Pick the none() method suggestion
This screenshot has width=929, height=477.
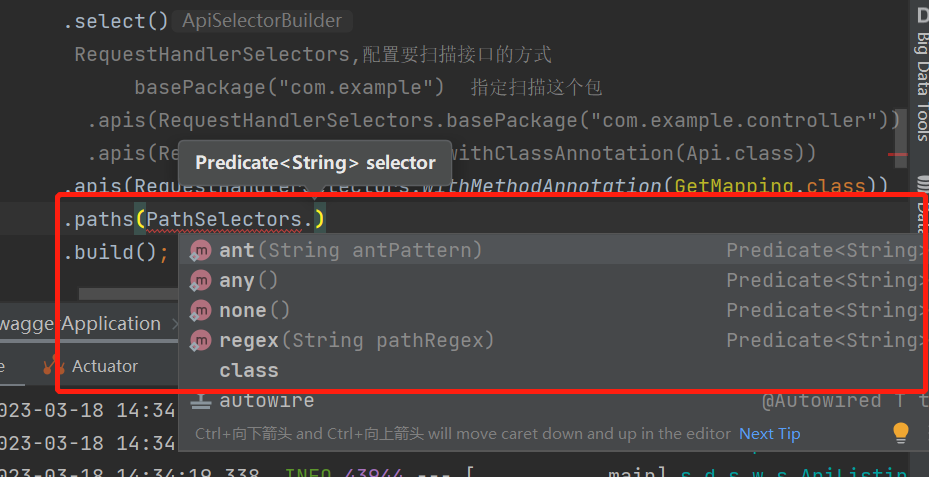552,310
